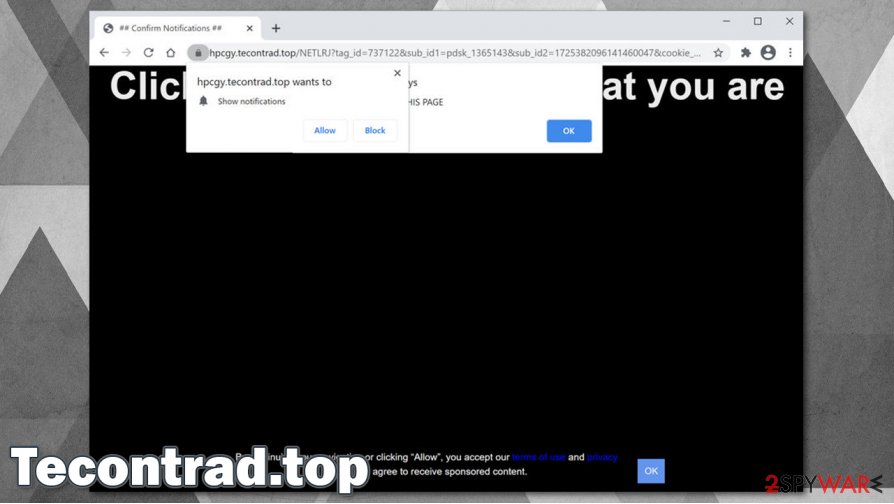Click Block in the notification prompt
Image resolution: width=894 pixels, height=504 pixels.
pos(375,131)
